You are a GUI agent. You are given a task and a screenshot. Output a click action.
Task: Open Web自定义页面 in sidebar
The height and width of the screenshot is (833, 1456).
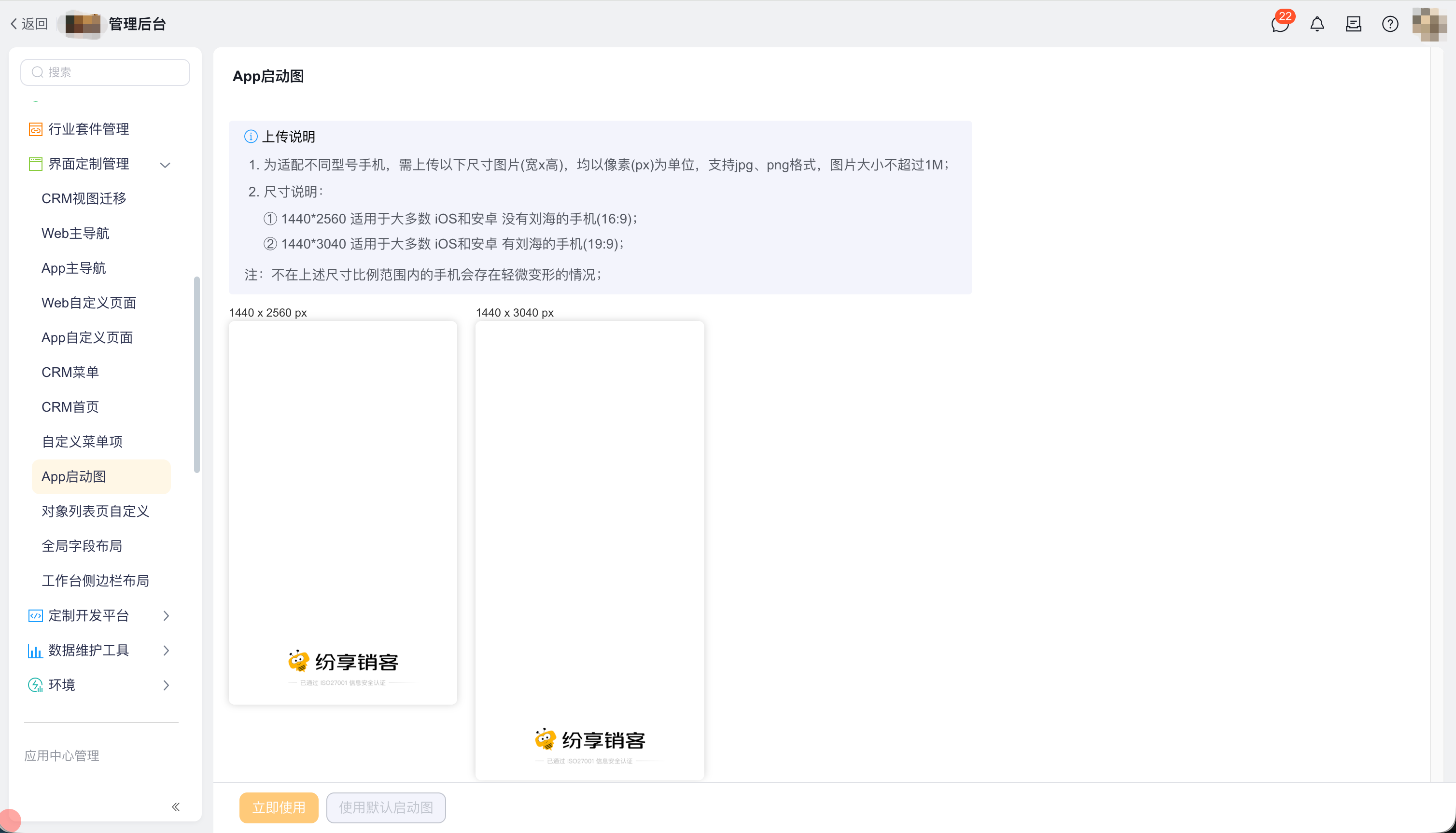point(89,303)
